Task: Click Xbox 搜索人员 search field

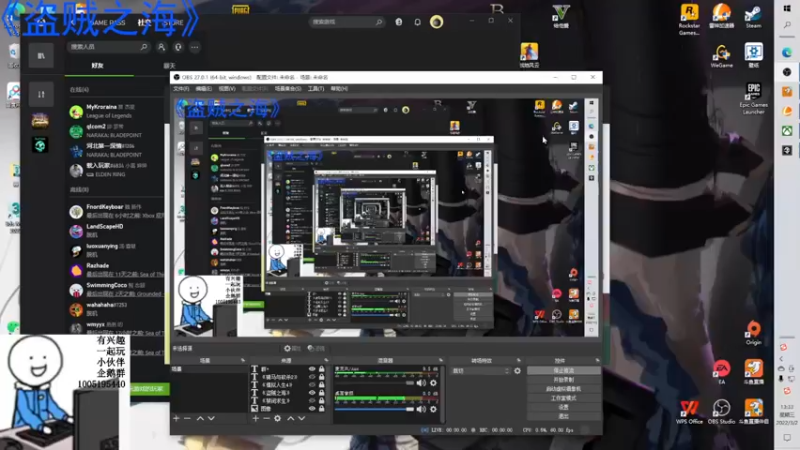Action: click(108, 47)
